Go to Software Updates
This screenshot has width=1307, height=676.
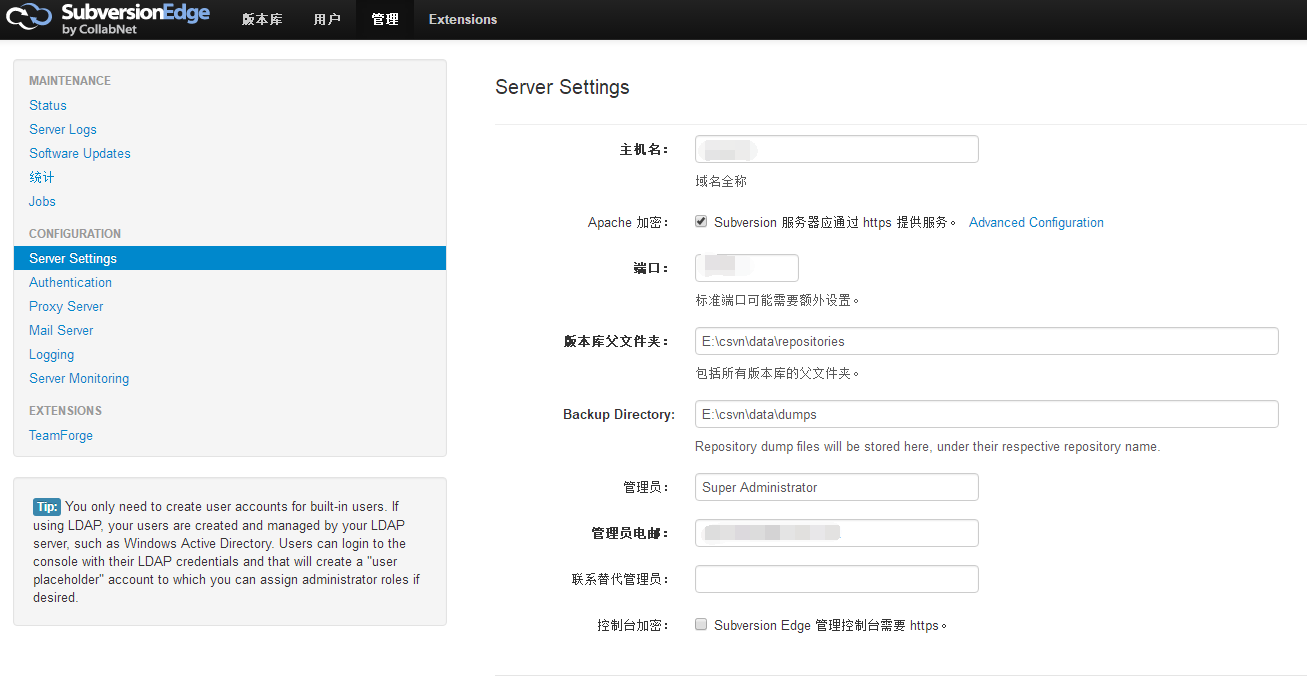(80, 153)
